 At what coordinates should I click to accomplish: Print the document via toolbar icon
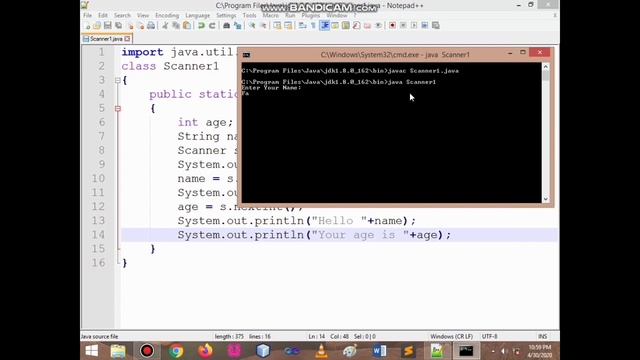pos(151,26)
